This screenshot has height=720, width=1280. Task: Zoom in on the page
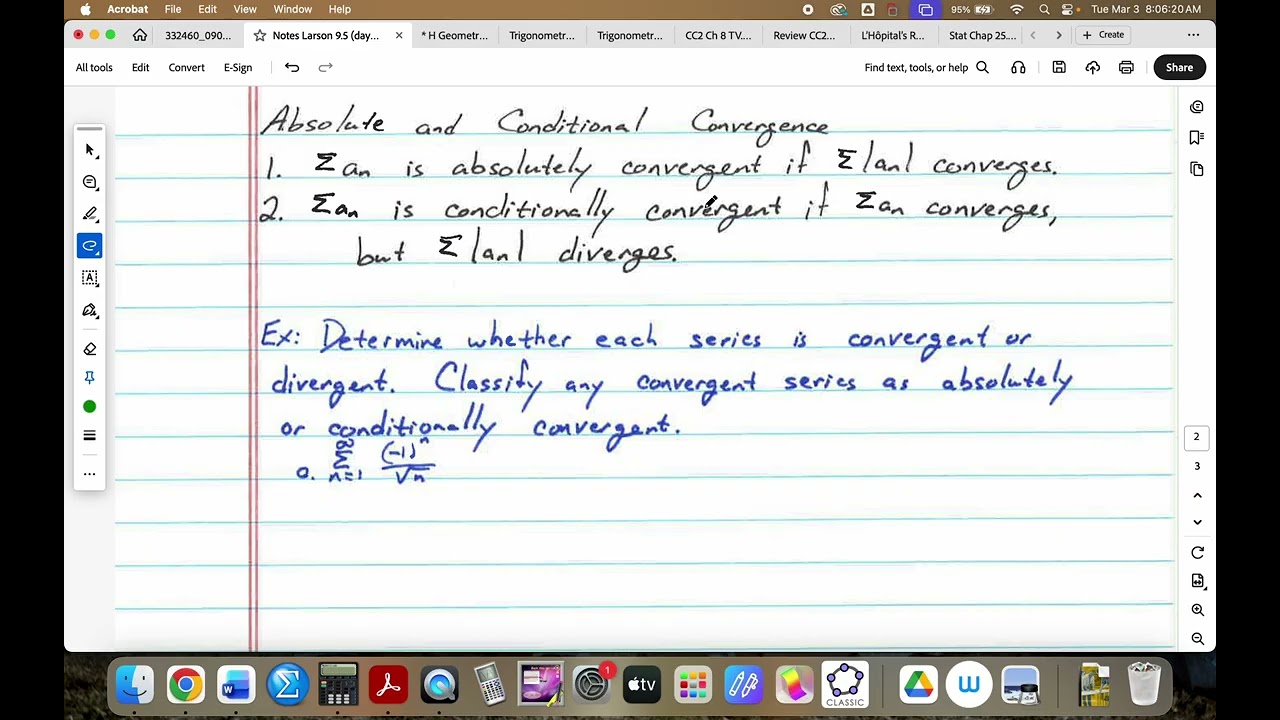point(1197,610)
